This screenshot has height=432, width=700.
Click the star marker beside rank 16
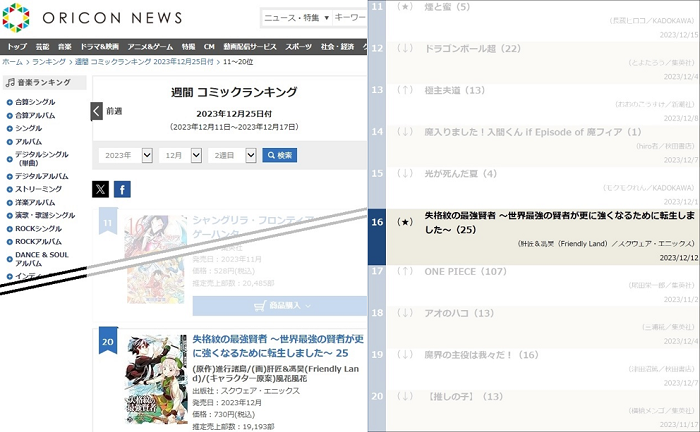click(405, 222)
